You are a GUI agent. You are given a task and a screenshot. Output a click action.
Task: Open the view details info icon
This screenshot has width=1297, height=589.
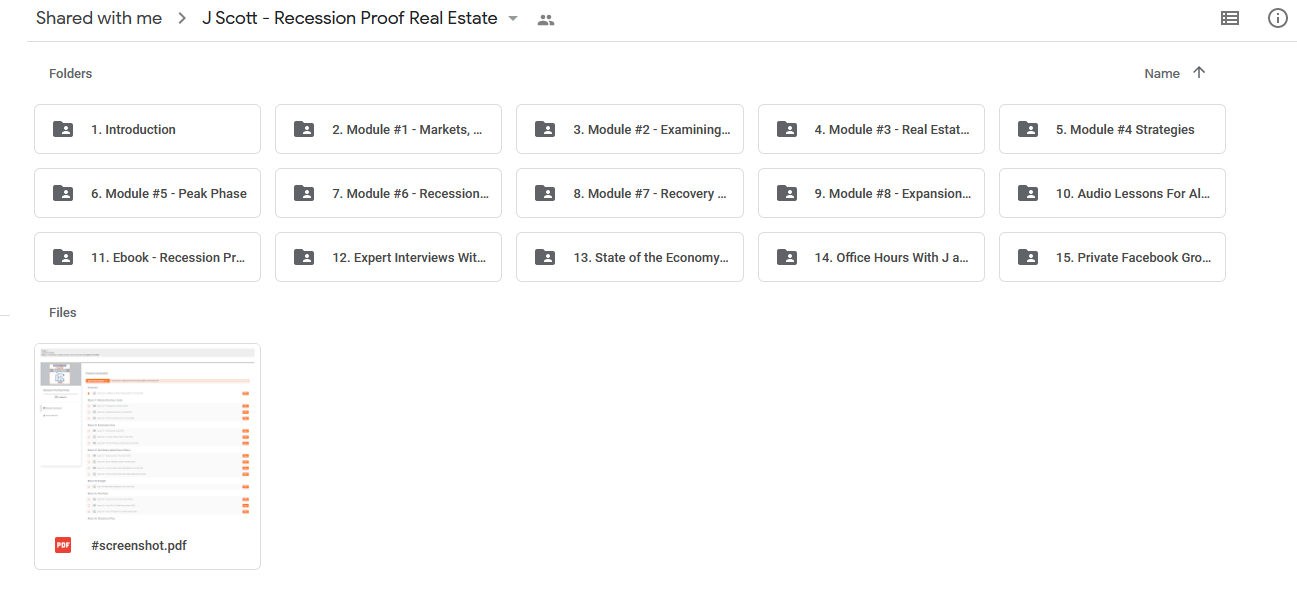pos(1277,18)
